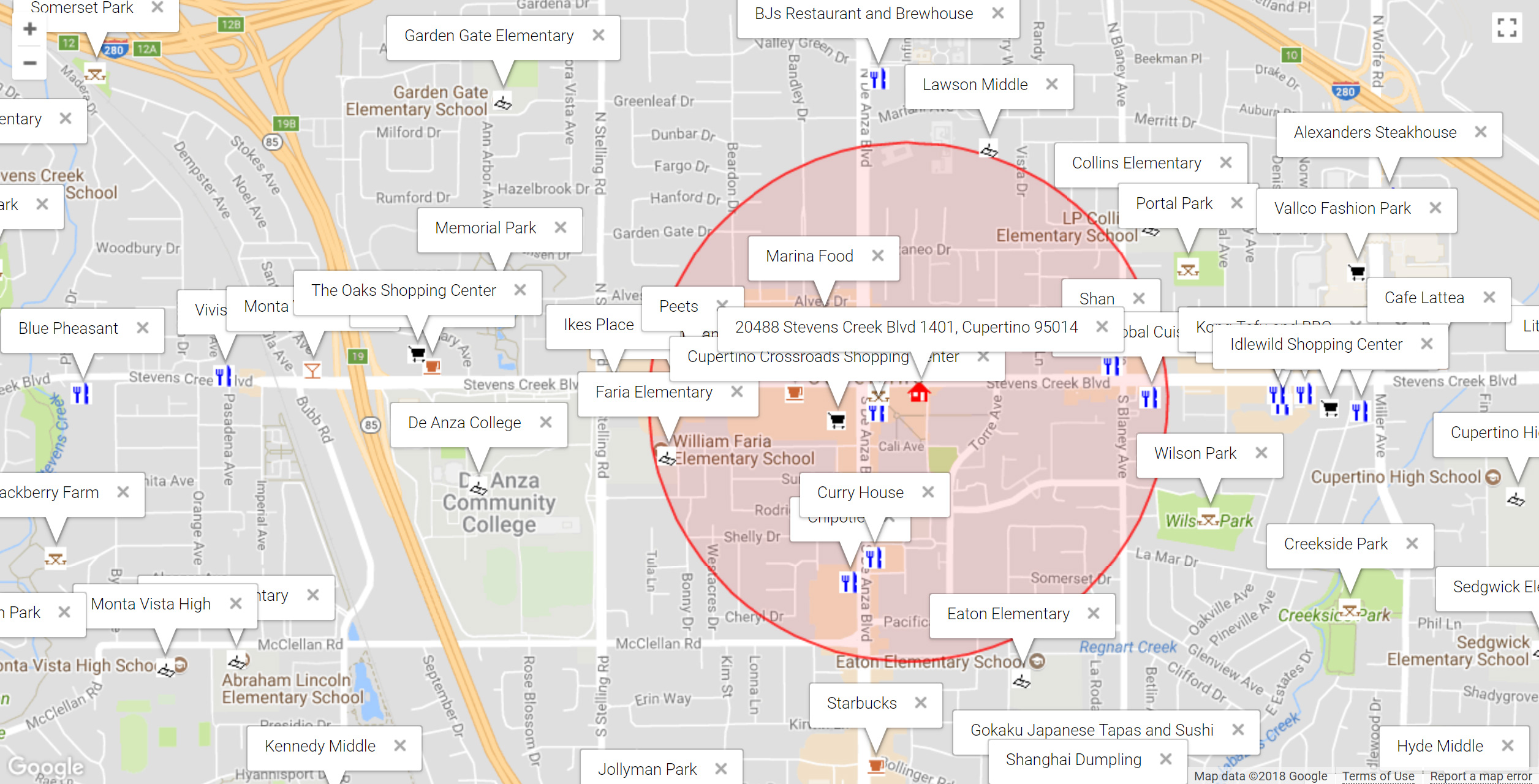
Task: Click the Vallco Fashion Park shopping cart marker
Action: tap(1357, 272)
